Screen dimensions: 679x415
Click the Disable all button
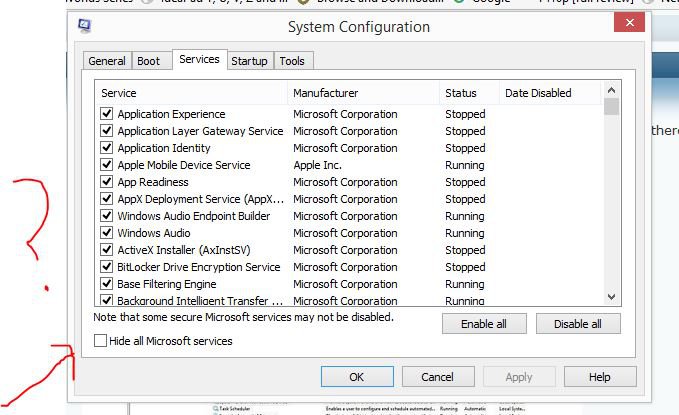[578, 324]
